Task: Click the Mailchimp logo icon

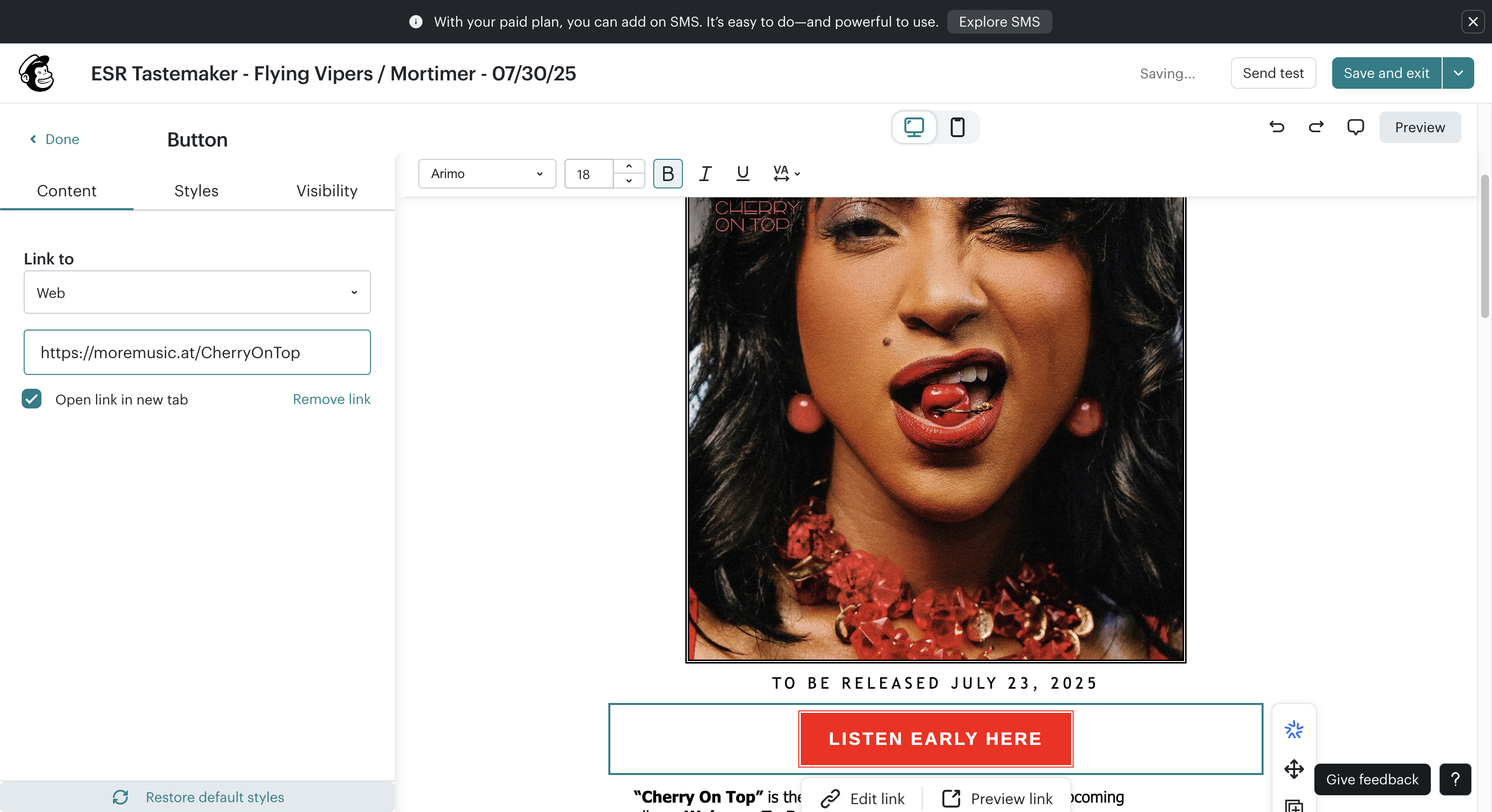Action: (37, 74)
